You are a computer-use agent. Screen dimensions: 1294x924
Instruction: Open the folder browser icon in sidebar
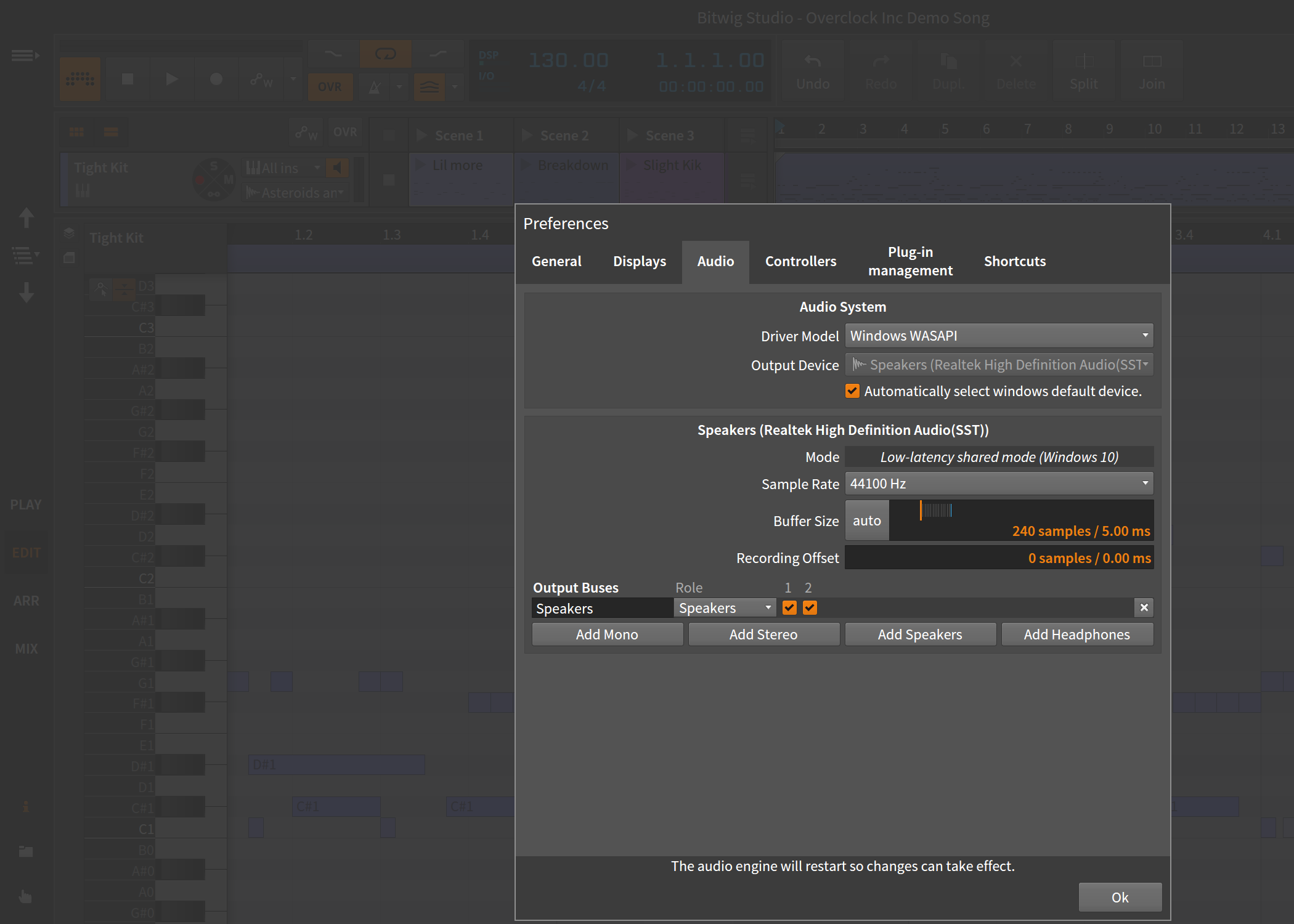(x=26, y=851)
